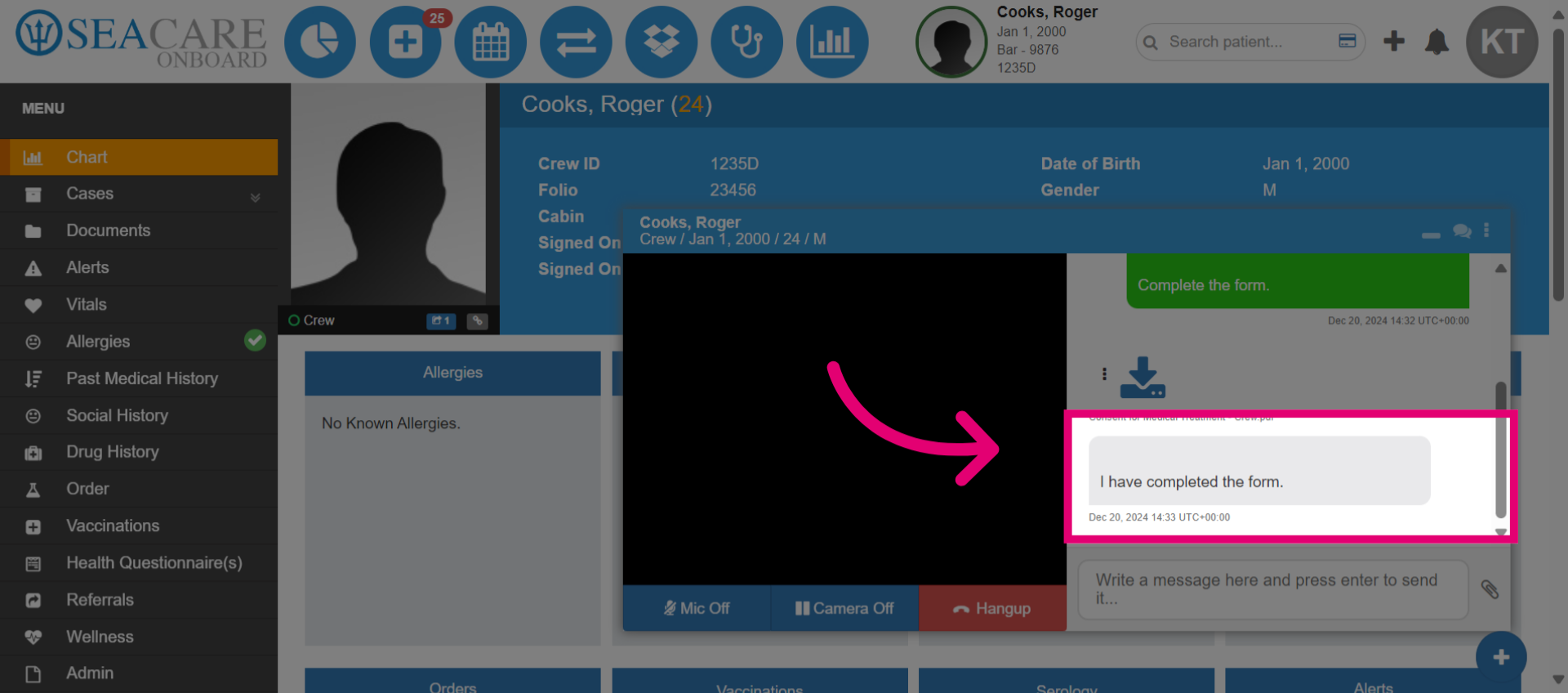Click the Orders panel header
Viewport: 1568px width, 693px height.
point(452,682)
